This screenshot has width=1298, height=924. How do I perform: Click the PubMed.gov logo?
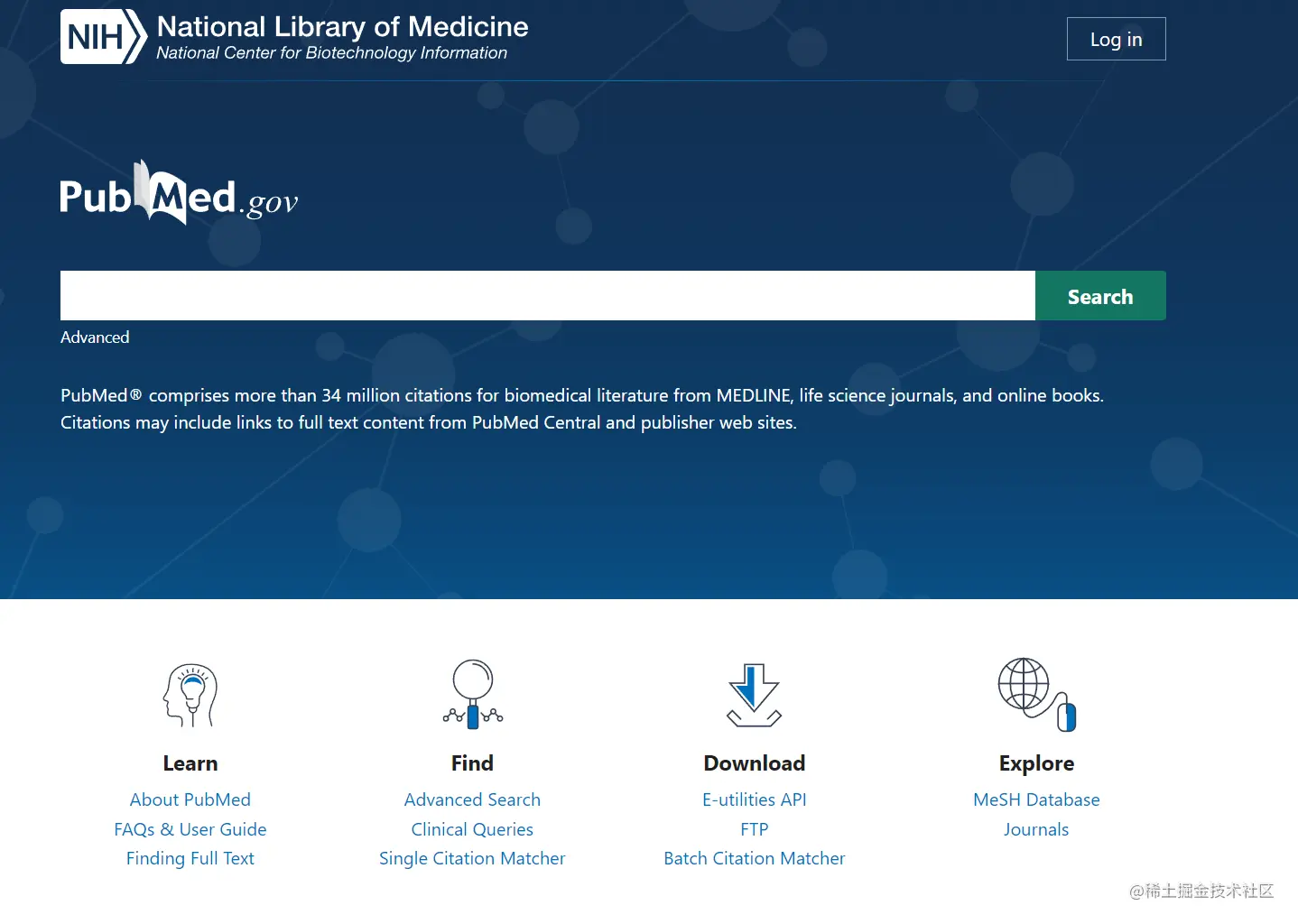click(x=178, y=194)
